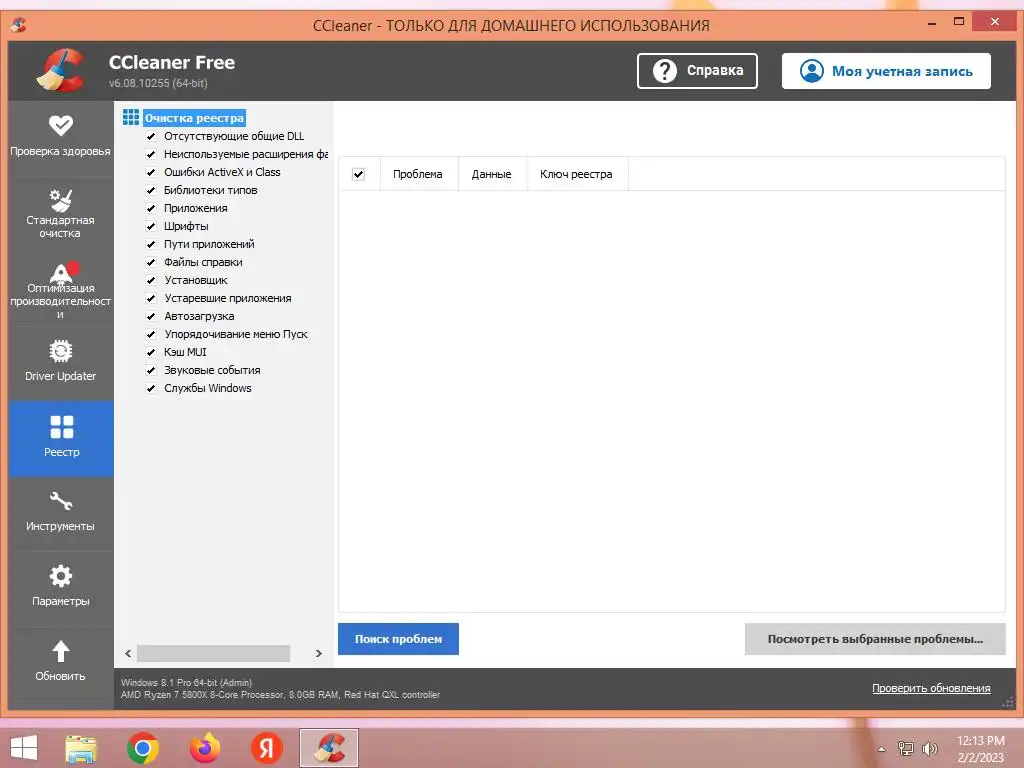Uncheck Приложения checkbox
1024x768 pixels.
[151, 208]
